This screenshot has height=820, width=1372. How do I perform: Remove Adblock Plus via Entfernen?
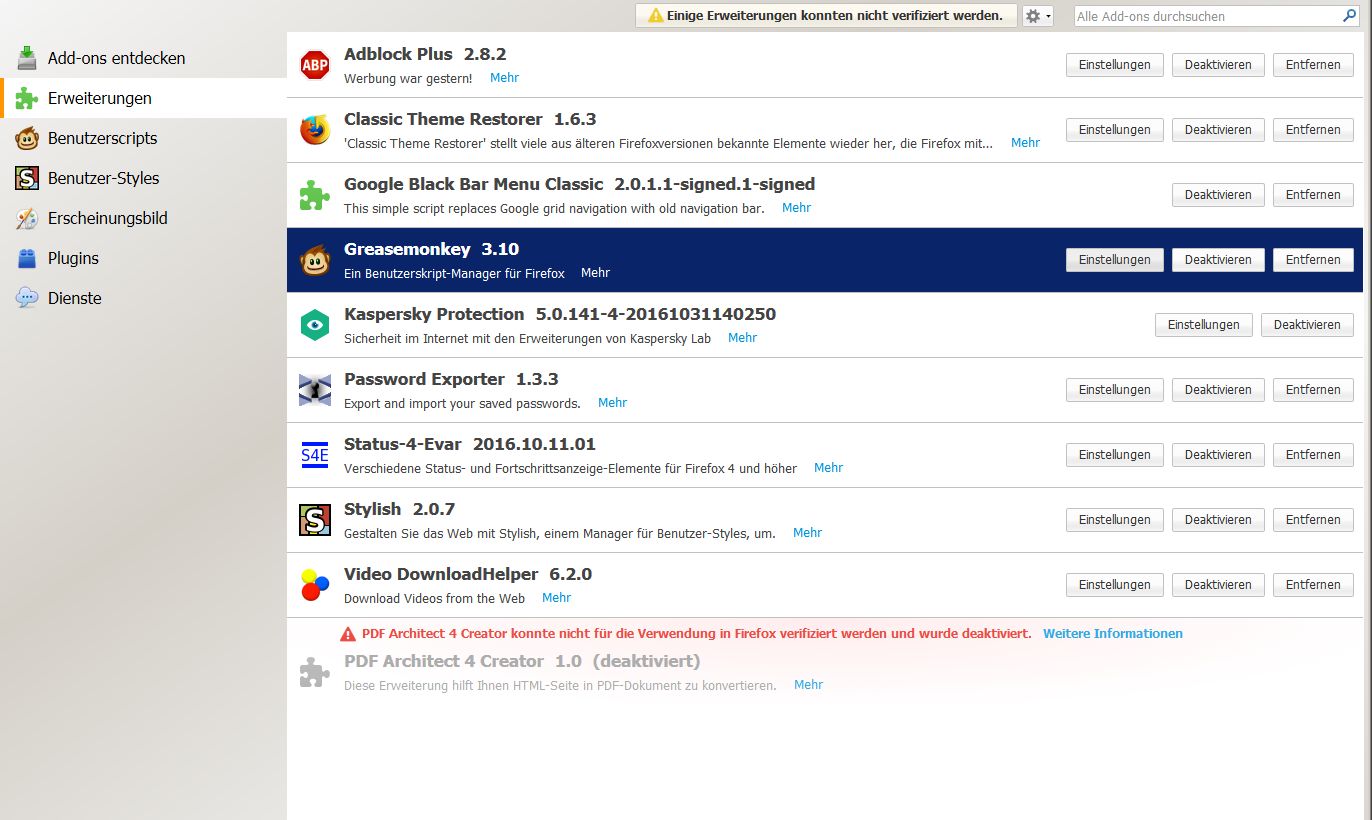tap(1313, 65)
